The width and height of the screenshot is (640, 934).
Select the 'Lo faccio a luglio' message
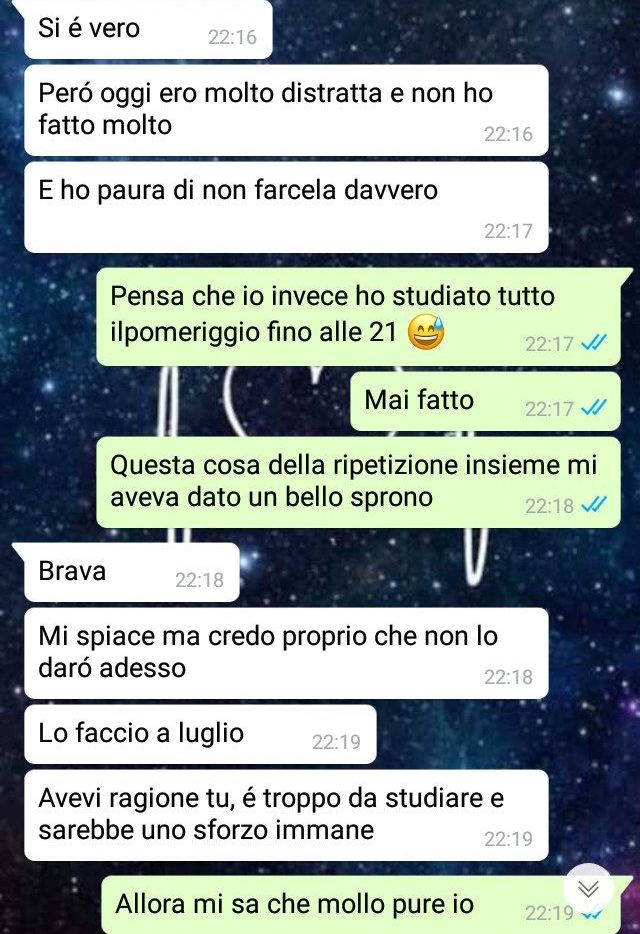click(200, 734)
